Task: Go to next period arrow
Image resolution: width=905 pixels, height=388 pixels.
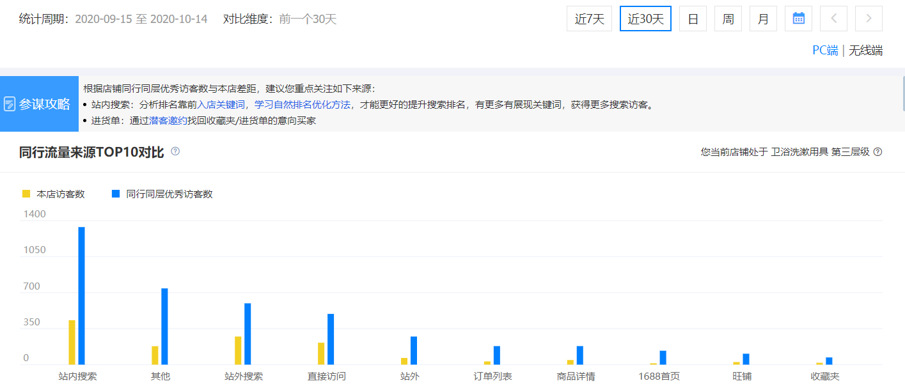Action: pos(869,18)
